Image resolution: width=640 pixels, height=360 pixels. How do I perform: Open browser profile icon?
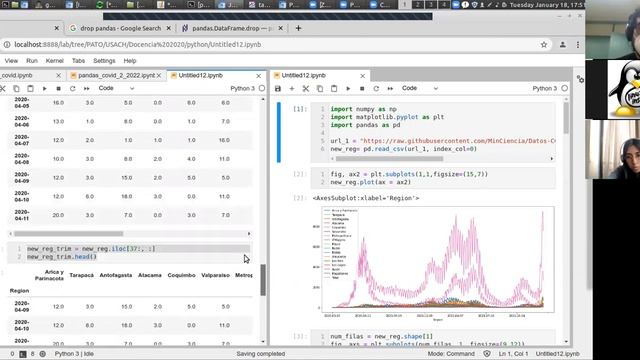coord(562,45)
